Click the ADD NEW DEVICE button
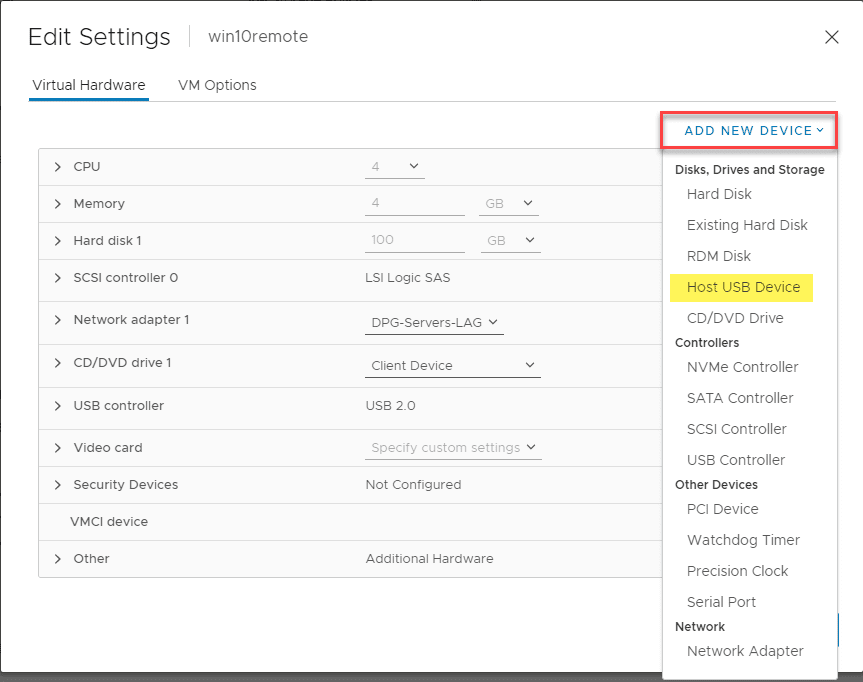The width and height of the screenshot is (863, 682). (753, 131)
